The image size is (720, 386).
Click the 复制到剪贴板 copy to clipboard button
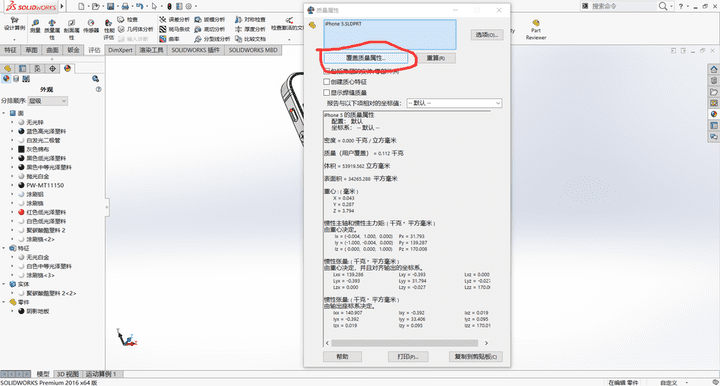click(x=475, y=357)
